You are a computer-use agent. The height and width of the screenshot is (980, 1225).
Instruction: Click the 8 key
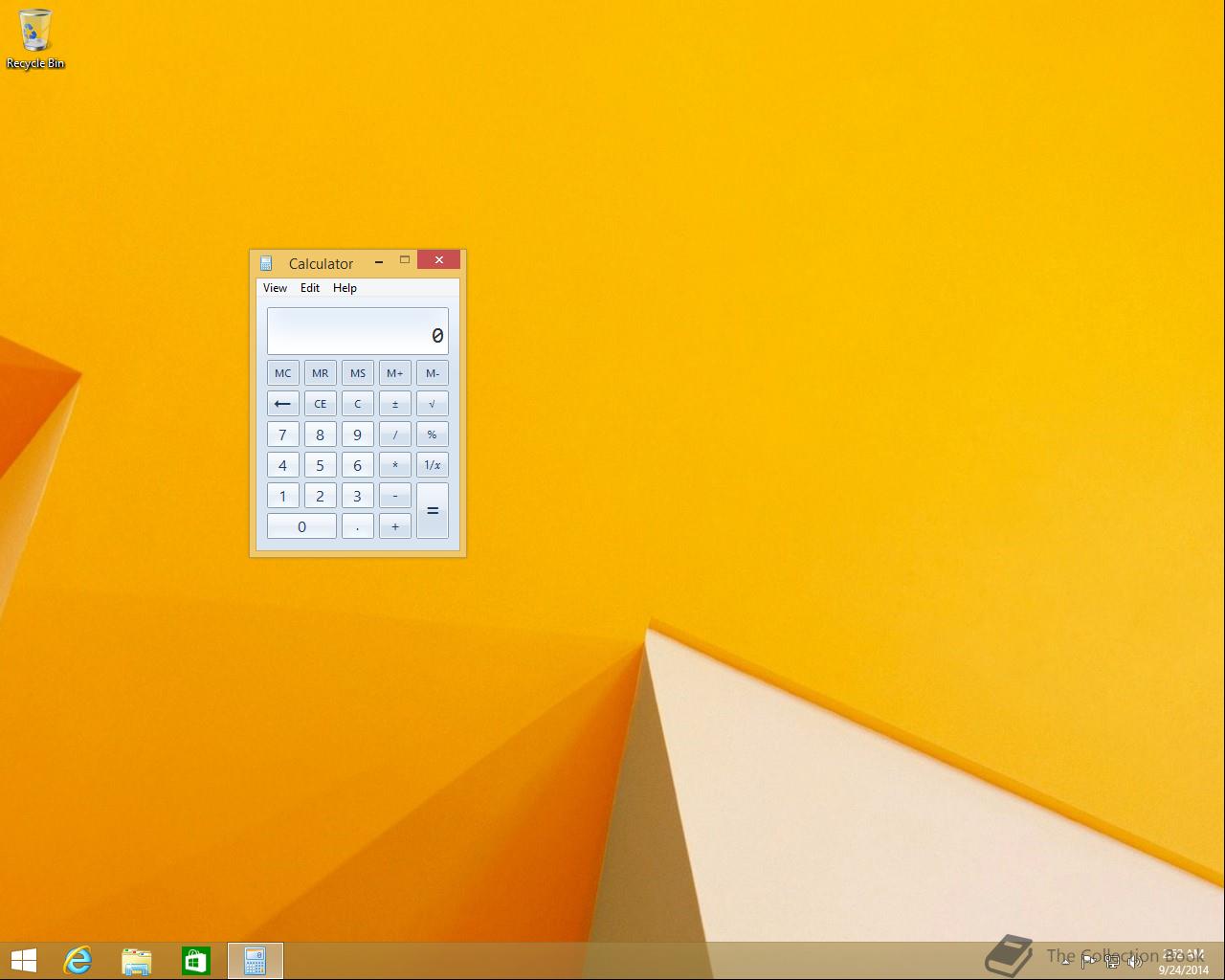321,434
